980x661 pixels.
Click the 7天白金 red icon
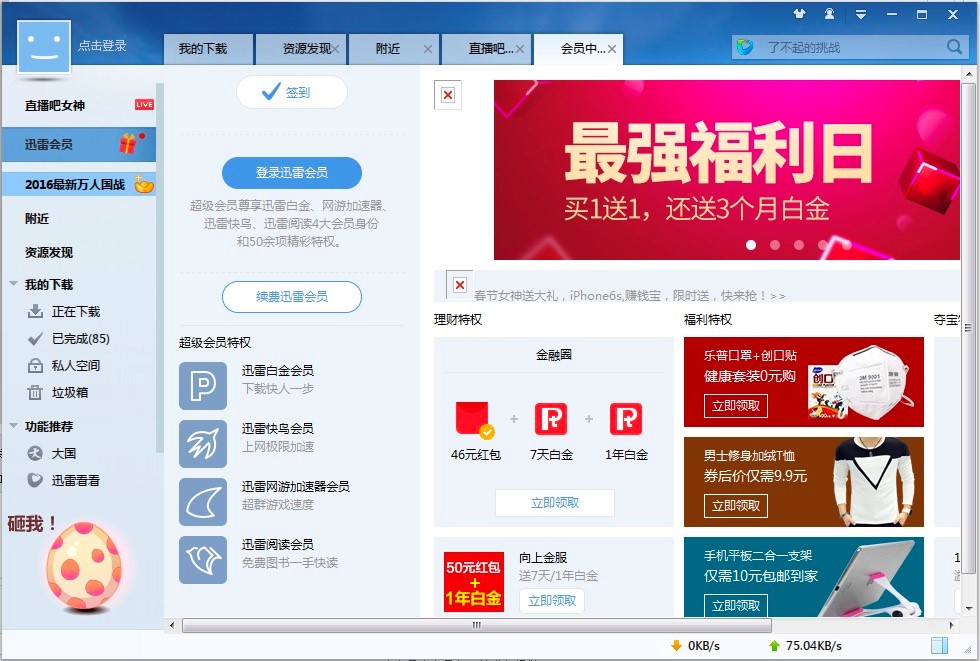551,419
